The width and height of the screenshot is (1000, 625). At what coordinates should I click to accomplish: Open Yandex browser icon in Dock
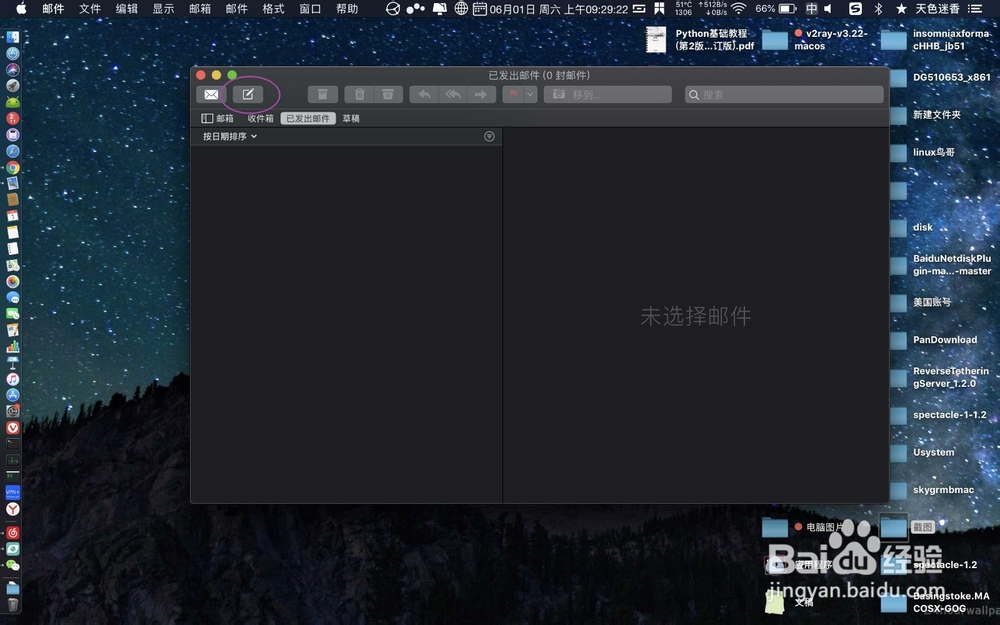pyautogui.click(x=13, y=509)
